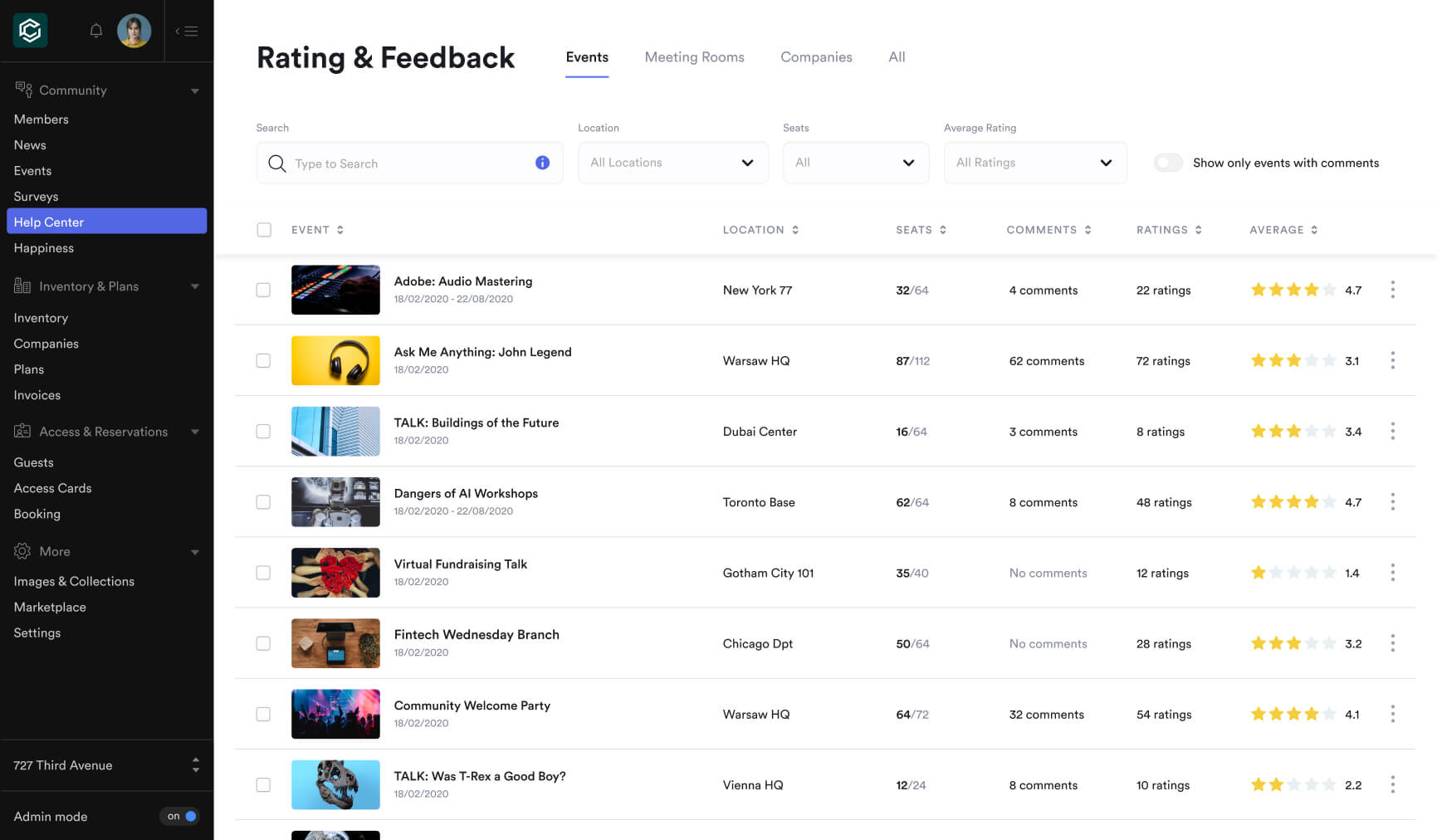1437x840 pixels.
Task: Open Access Cards in sidebar
Action: point(52,488)
